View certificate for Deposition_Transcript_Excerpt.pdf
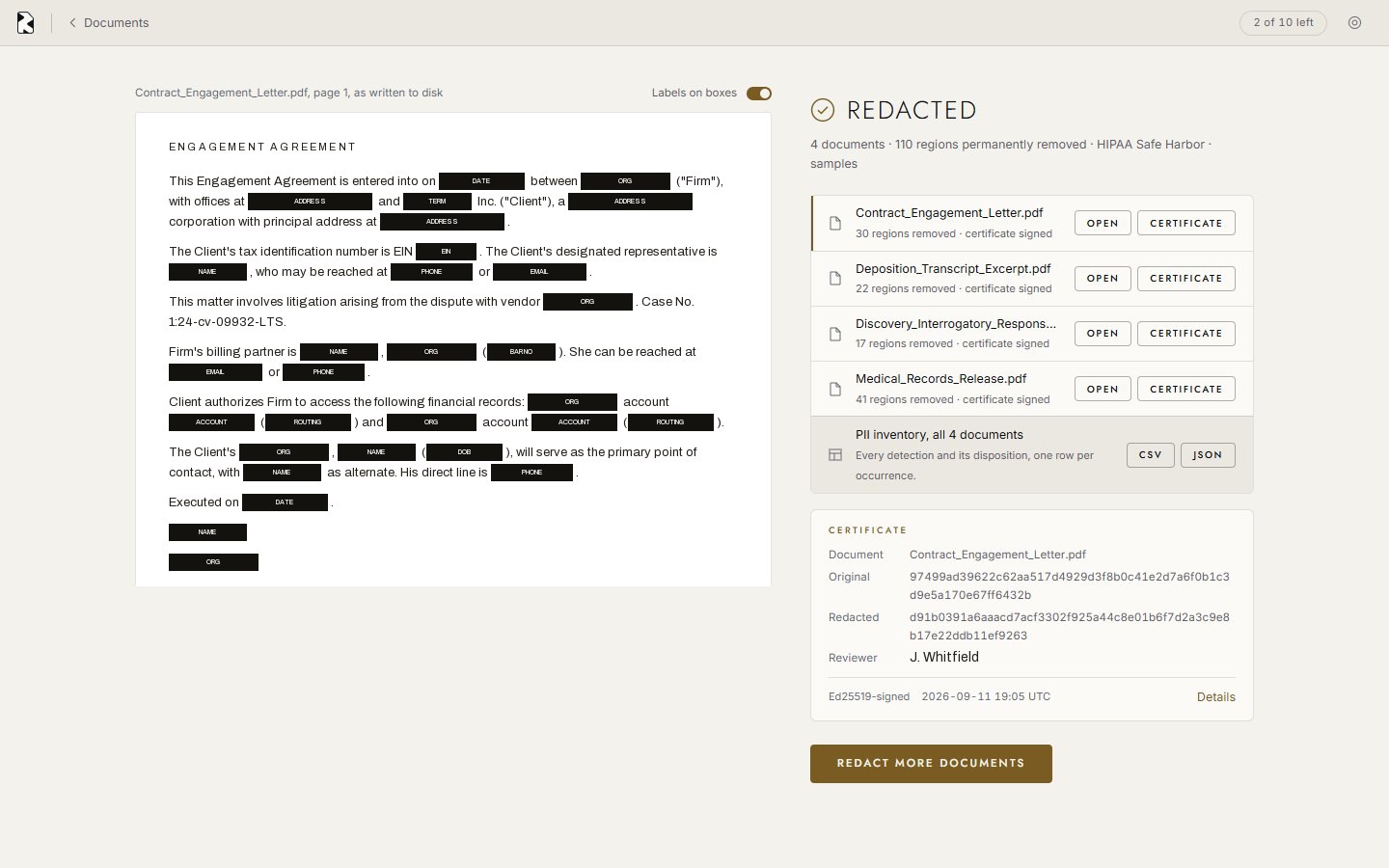Screen dimensions: 1389x868 (1186, 279)
